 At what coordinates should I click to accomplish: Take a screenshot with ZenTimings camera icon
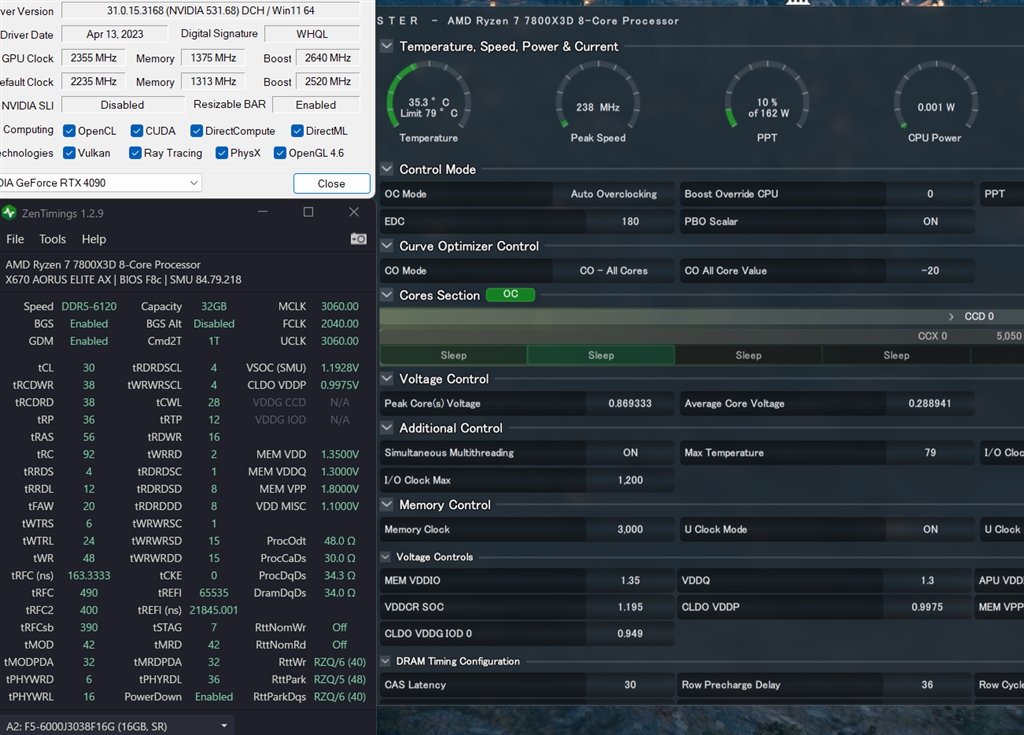359,239
